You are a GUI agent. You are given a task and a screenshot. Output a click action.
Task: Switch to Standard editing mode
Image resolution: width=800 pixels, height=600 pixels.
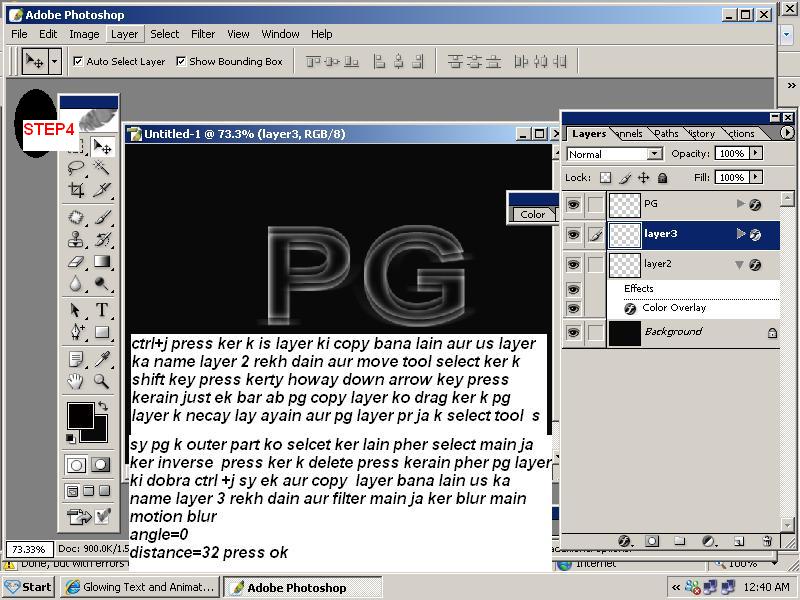tap(77, 464)
